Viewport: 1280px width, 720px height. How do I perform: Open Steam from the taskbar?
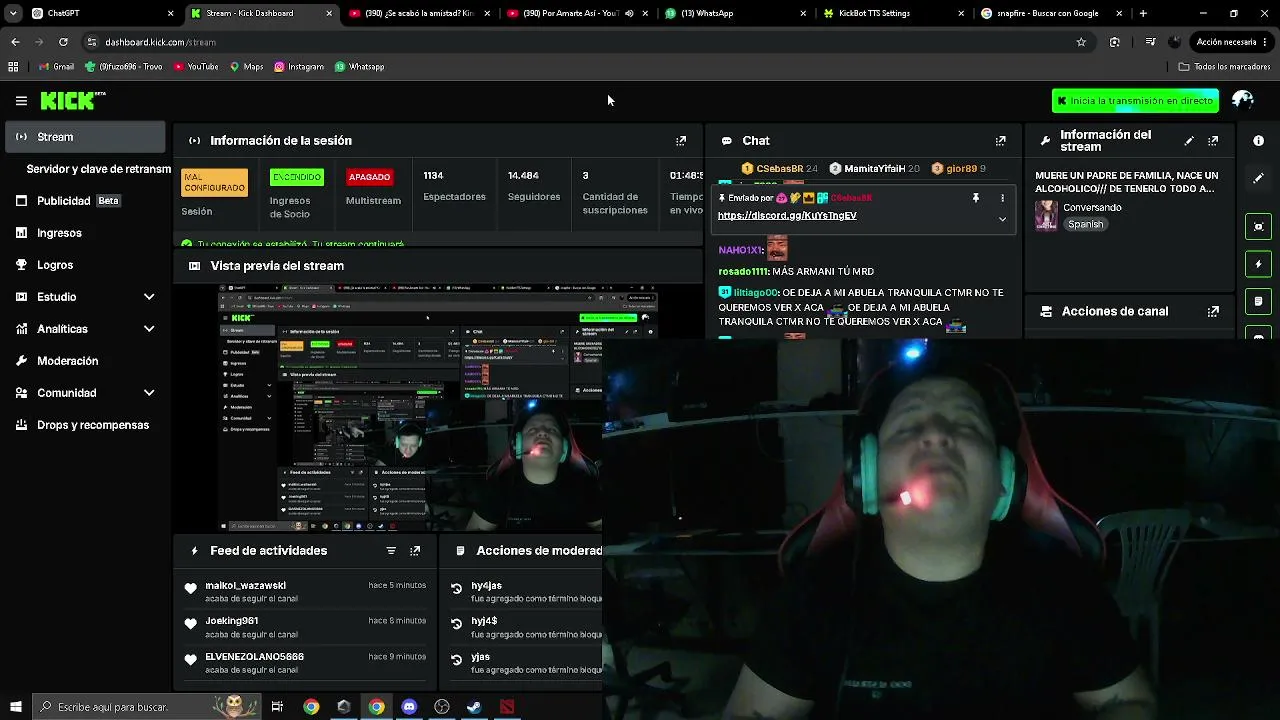click(475, 707)
